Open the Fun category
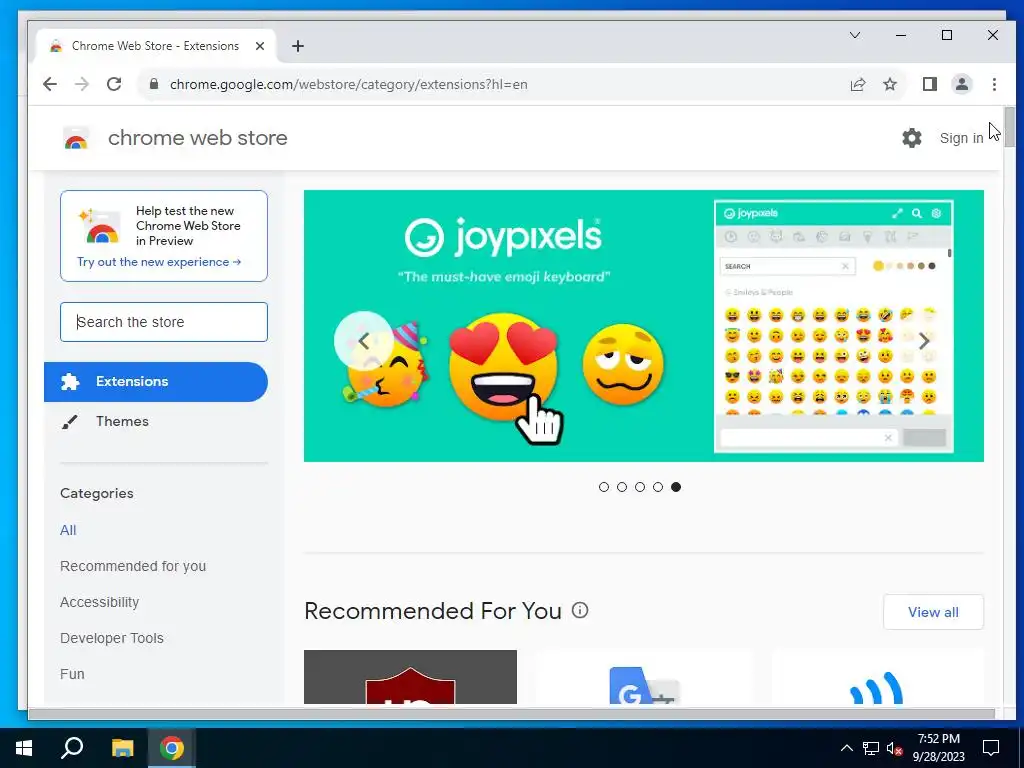 click(72, 674)
